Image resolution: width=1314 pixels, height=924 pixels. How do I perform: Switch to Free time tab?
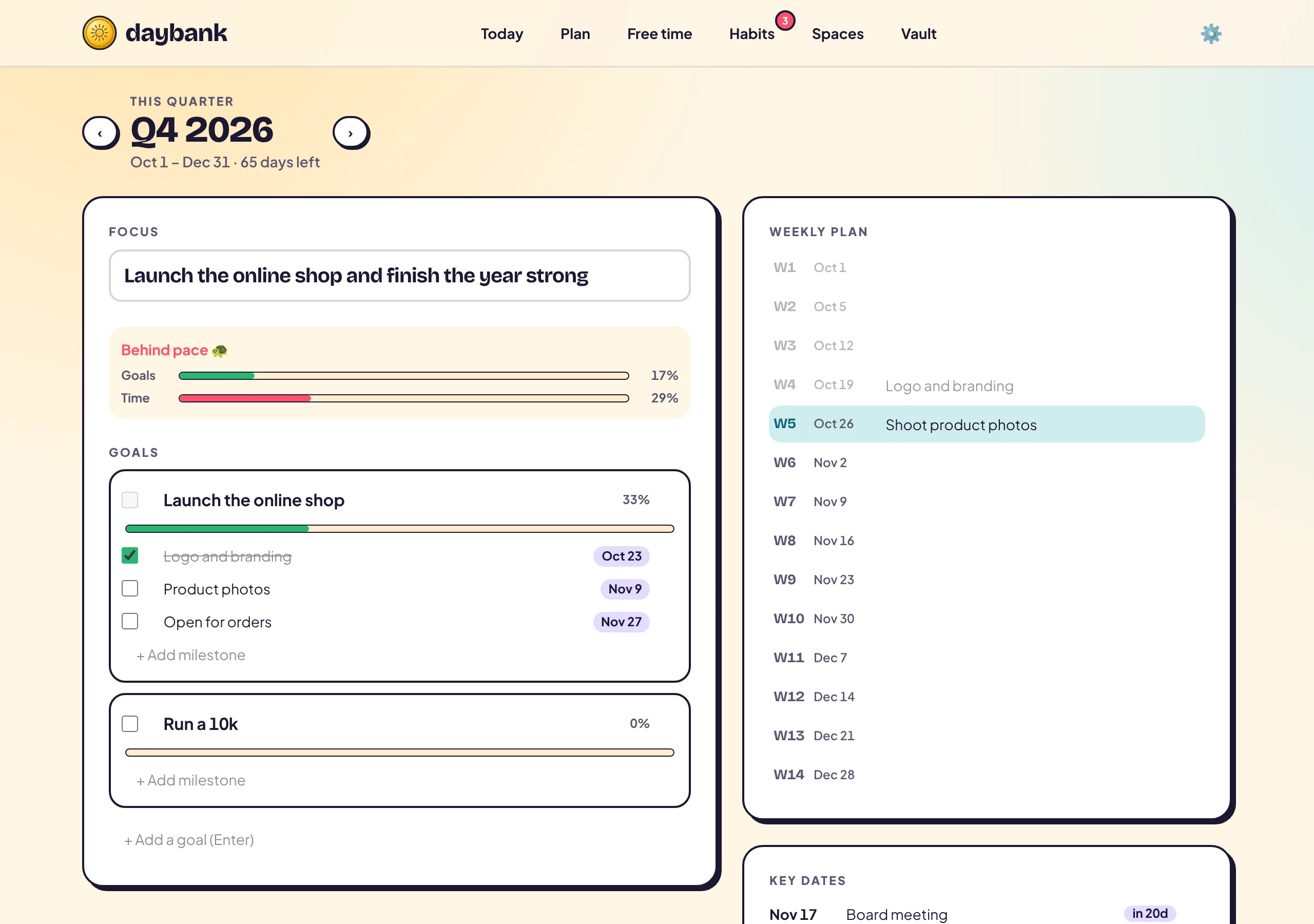[x=659, y=34]
